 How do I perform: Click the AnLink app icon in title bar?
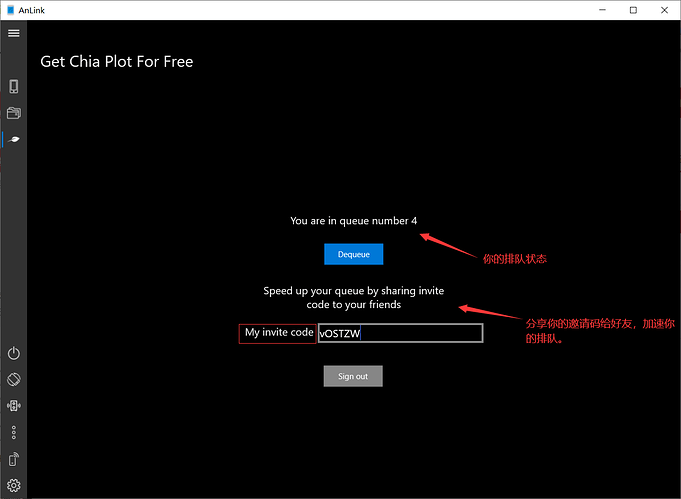[x=11, y=10]
